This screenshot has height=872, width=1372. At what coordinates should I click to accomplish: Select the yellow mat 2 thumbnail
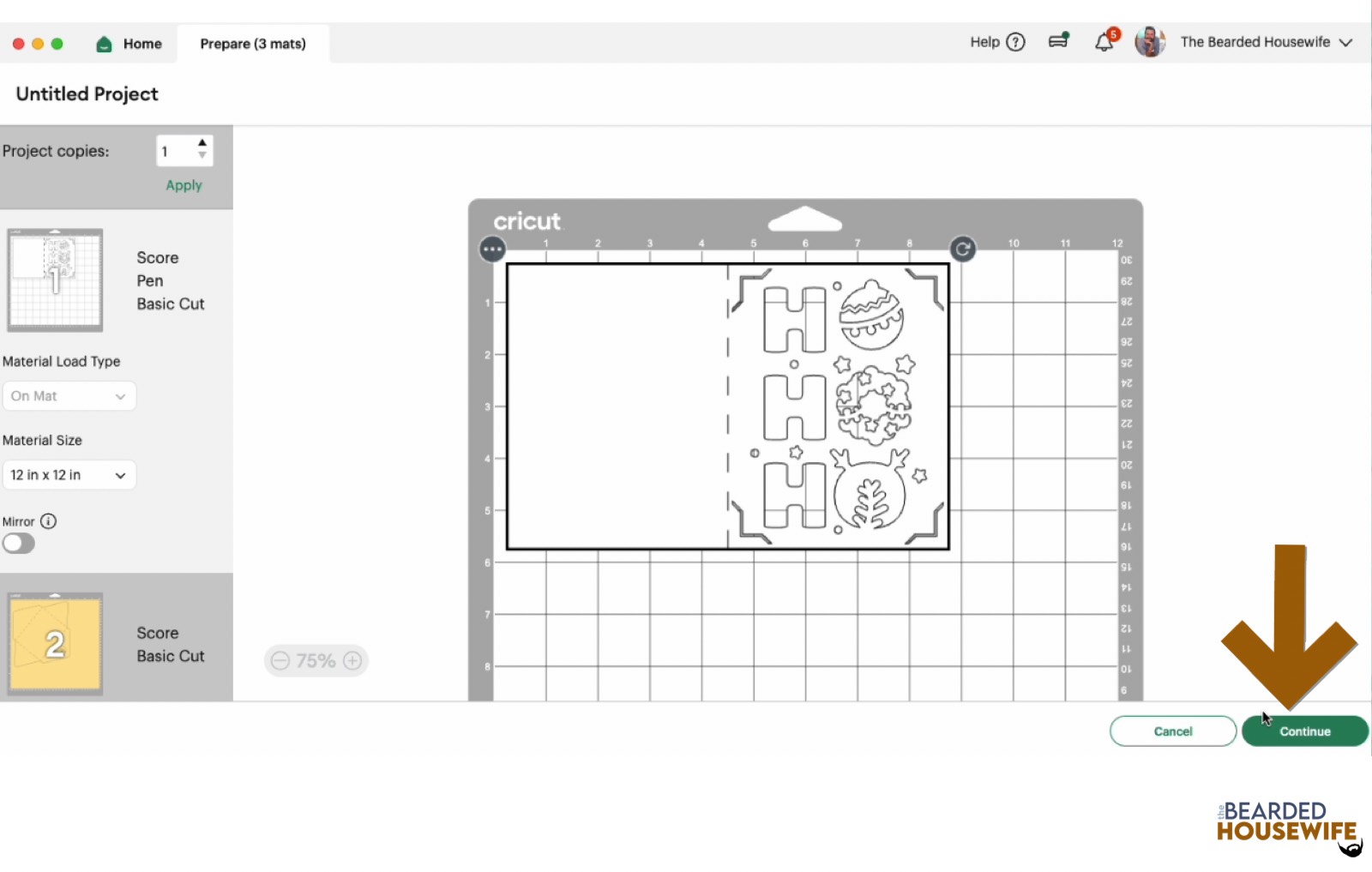click(x=56, y=643)
